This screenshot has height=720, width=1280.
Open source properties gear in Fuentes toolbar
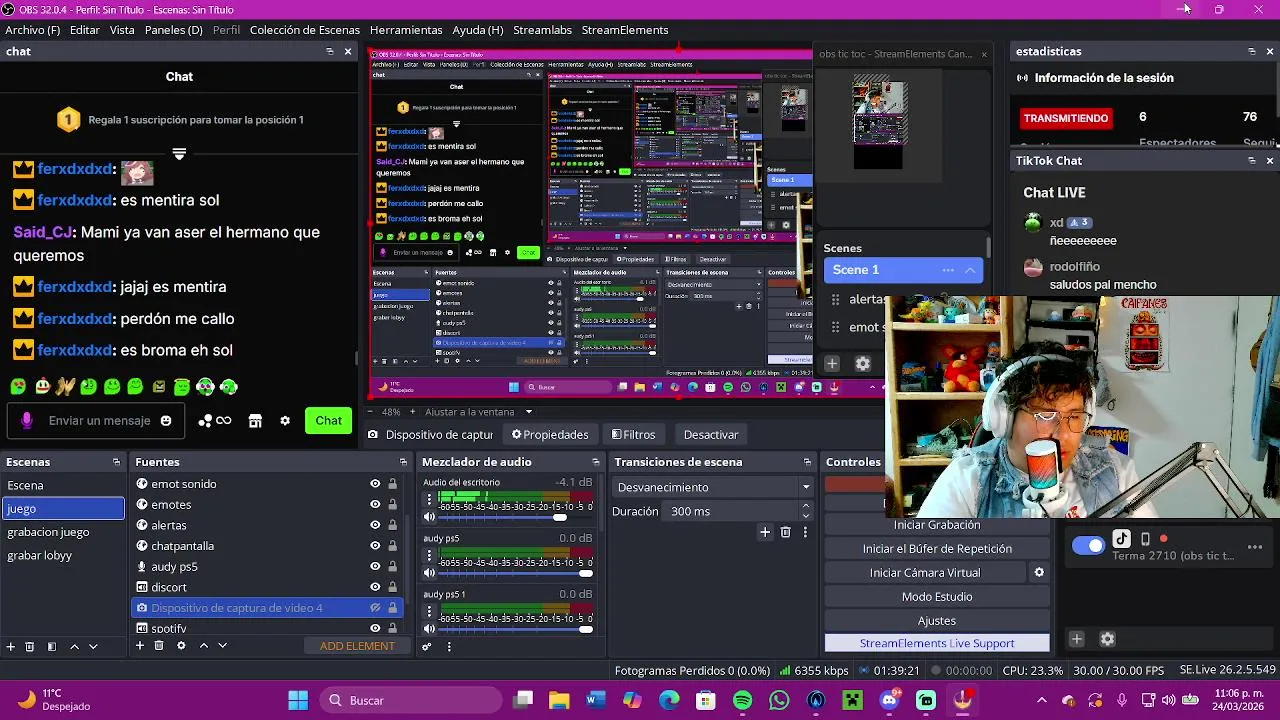point(181,646)
